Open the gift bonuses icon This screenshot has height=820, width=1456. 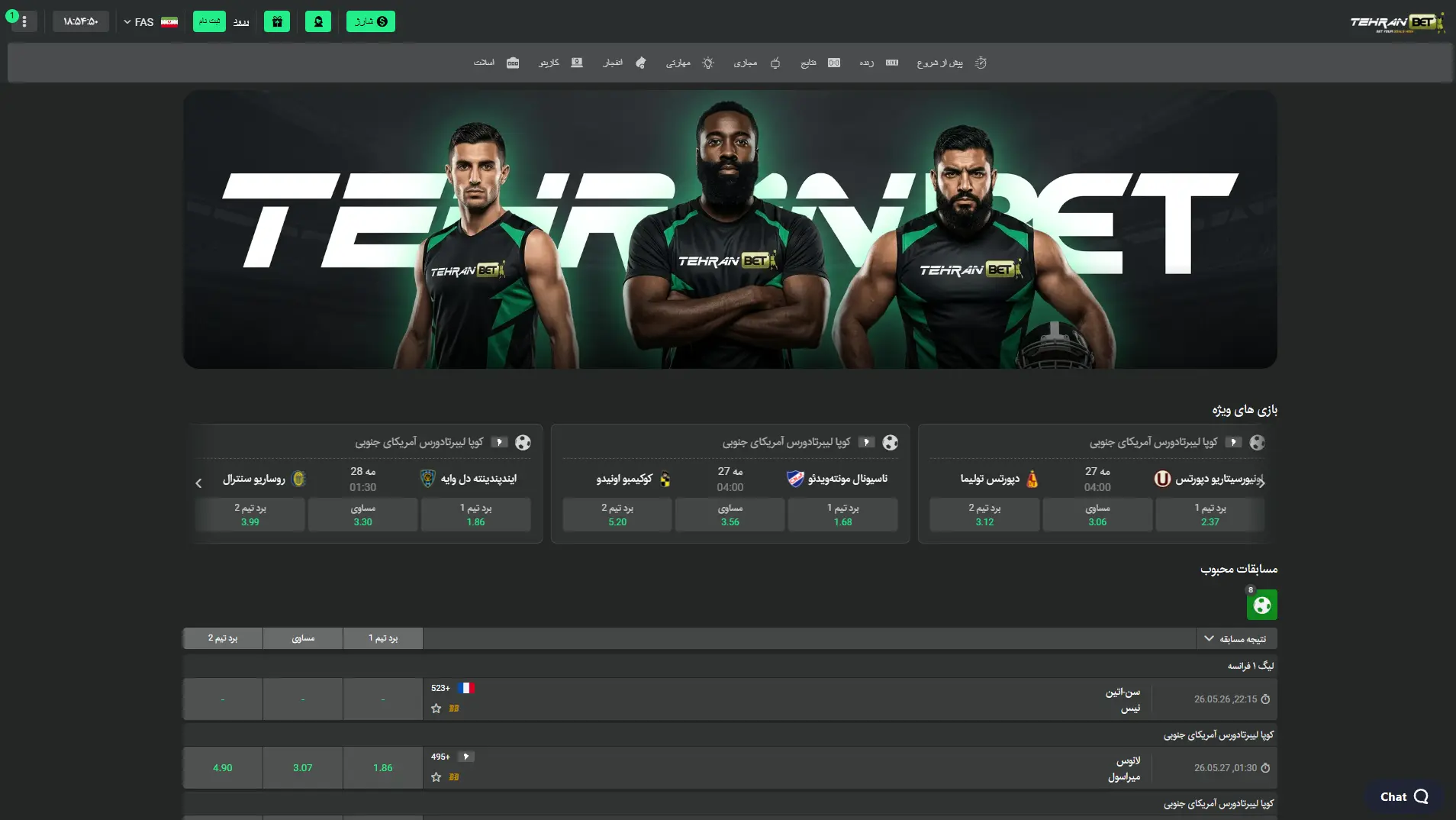pos(277,21)
